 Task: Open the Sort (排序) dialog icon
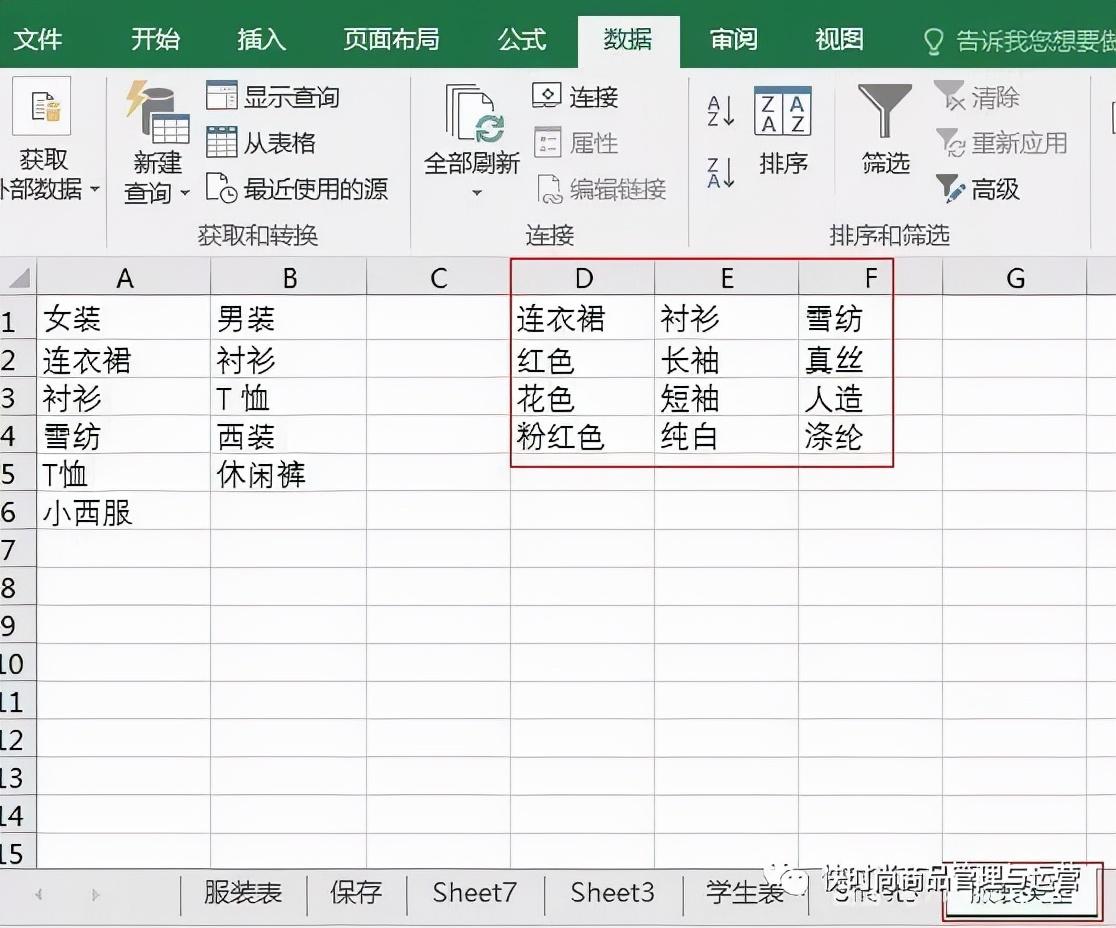coord(782,112)
